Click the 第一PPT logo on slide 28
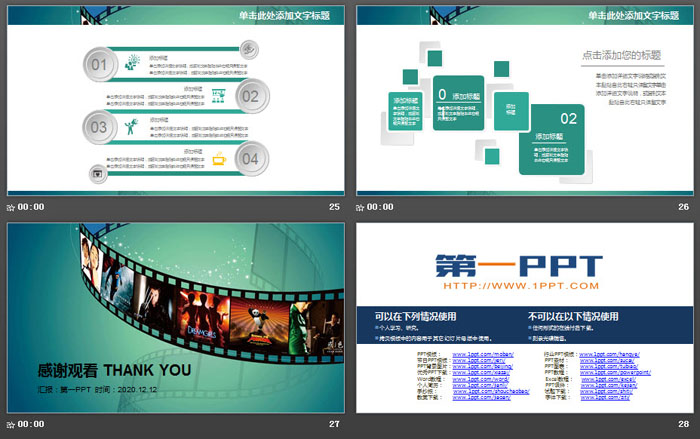Viewport: 700px width, 439px height. pyautogui.click(x=519, y=266)
